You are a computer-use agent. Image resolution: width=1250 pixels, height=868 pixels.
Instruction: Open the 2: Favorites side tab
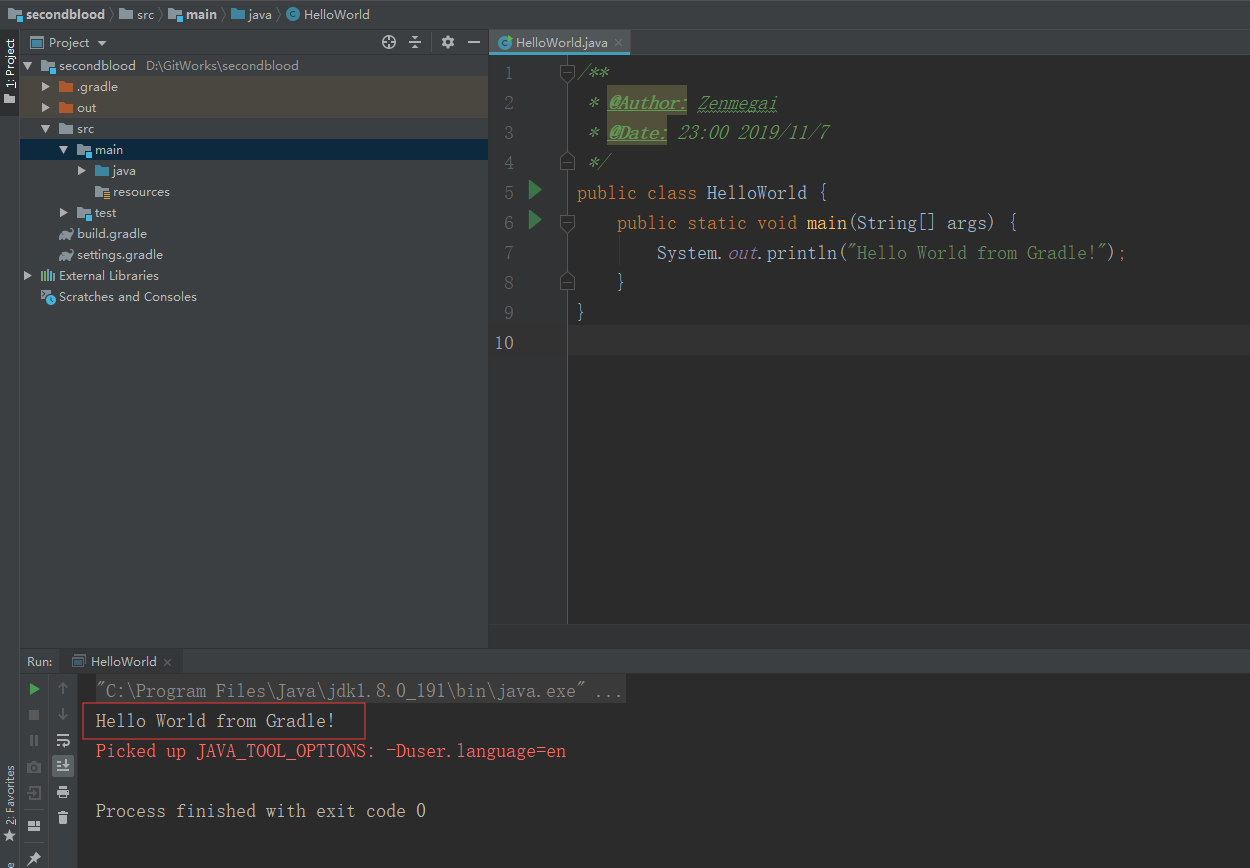pyautogui.click(x=10, y=802)
